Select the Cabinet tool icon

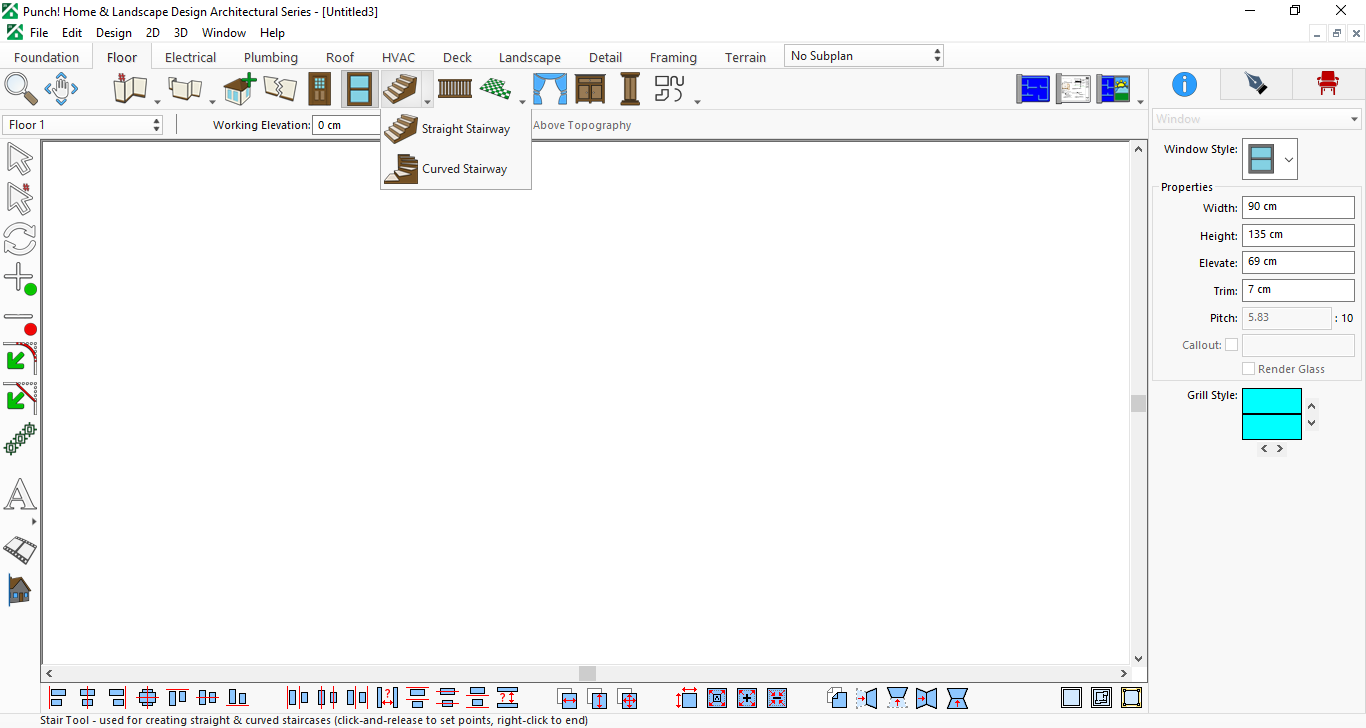point(590,89)
